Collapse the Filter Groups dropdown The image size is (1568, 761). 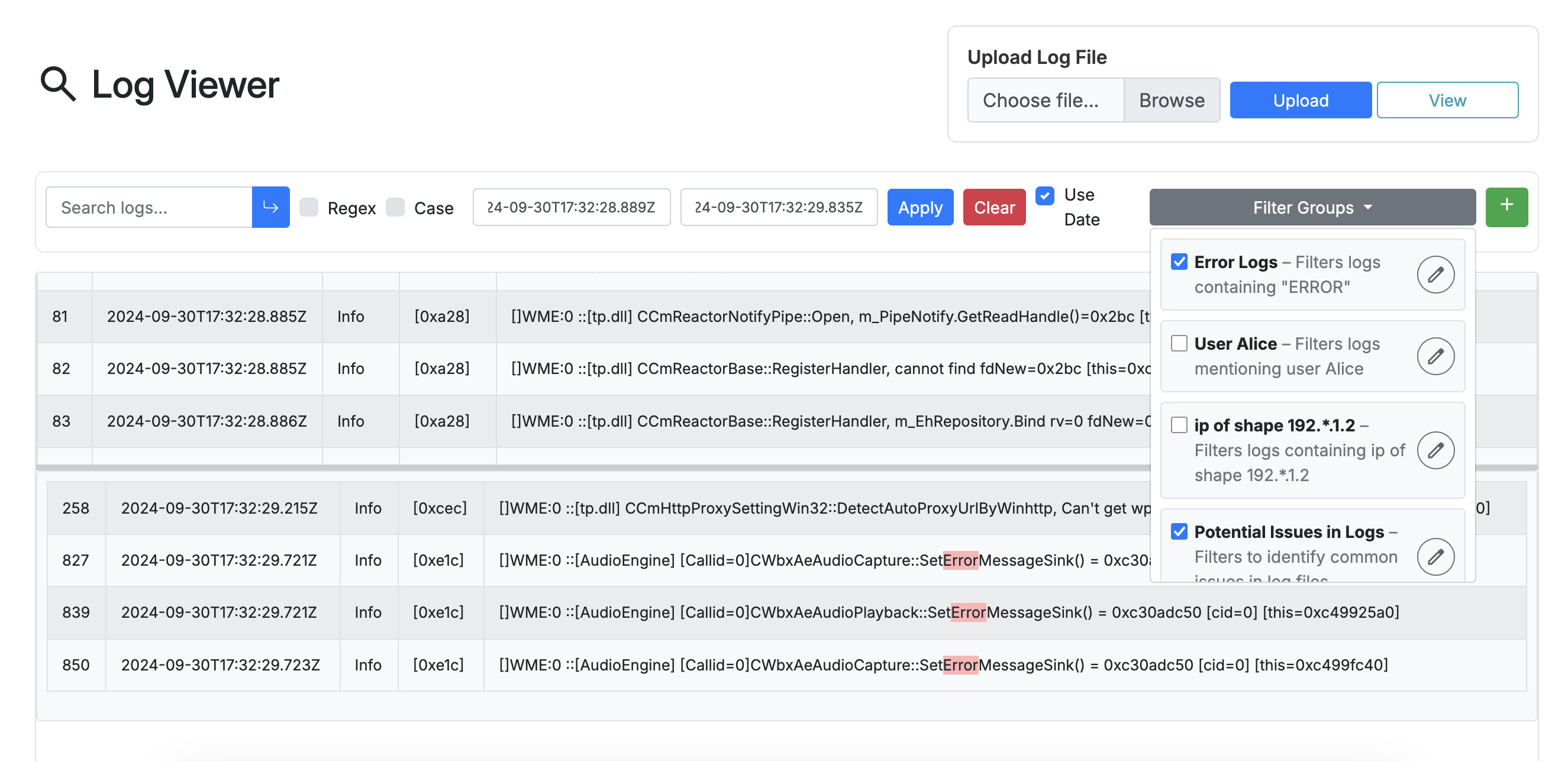[1312, 207]
